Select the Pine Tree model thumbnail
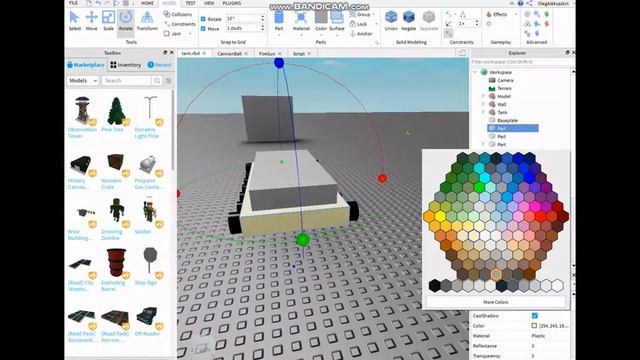This screenshot has width=640, height=360. 116,110
